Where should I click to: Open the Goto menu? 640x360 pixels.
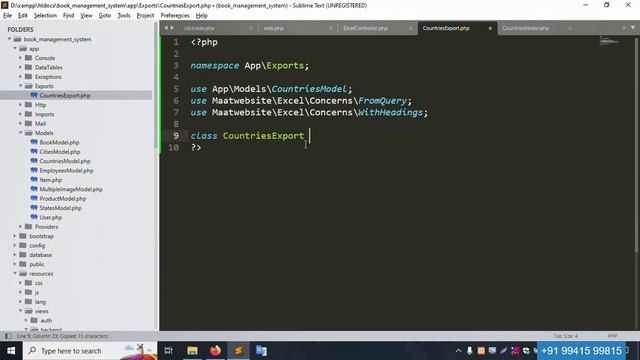pos(104,16)
